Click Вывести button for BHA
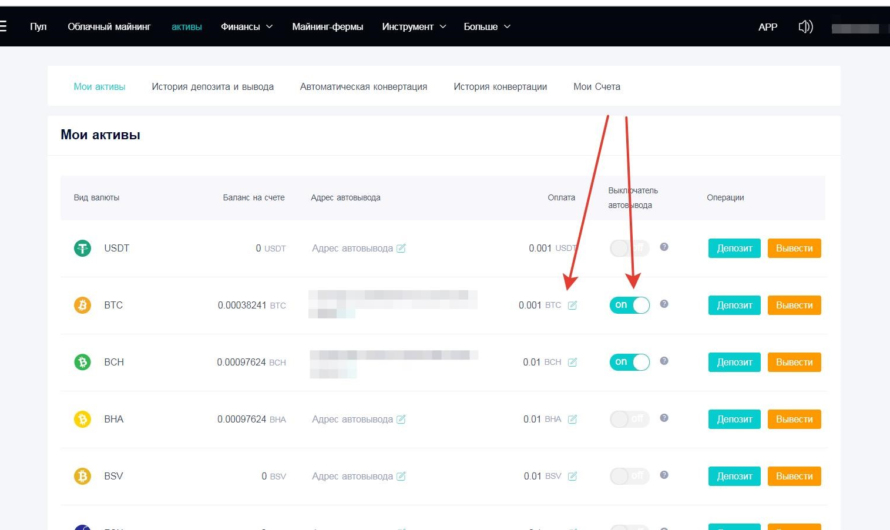The width and height of the screenshot is (890, 530). tap(794, 419)
